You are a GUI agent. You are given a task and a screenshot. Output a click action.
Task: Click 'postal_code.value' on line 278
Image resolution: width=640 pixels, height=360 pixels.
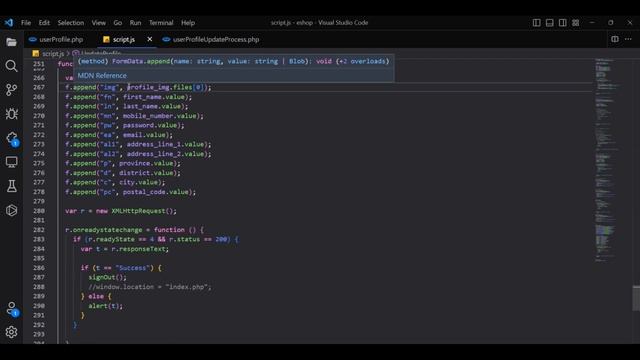[x=156, y=192]
